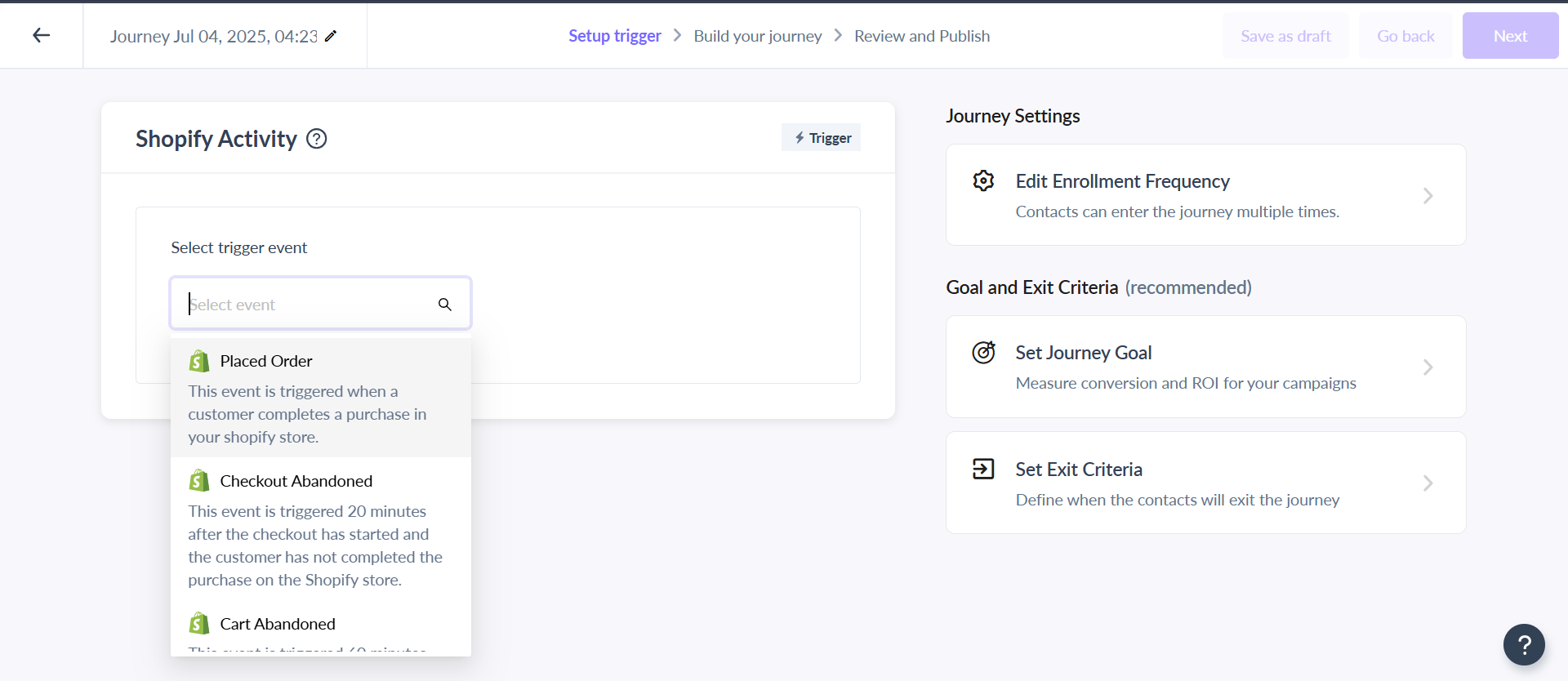Open Shopify Activity help question-mark icon
This screenshot has height=681, width=1568.
tap(317, 139)
